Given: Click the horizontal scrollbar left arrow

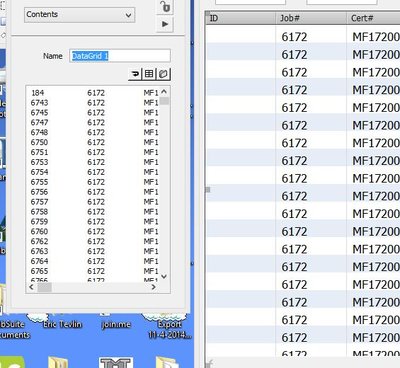Looking at the screenshot, I should tap(32, 287).
